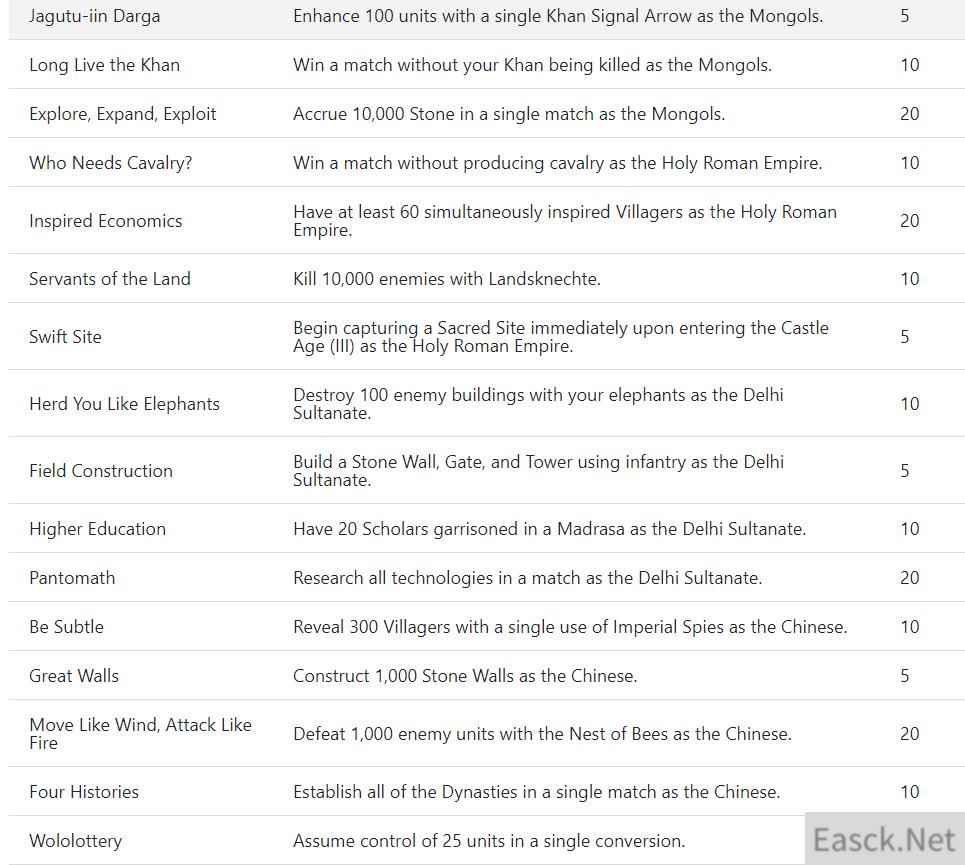Click score 5 in Swift Site row
This screenshot has height=865, width=965.
(905, 337)
